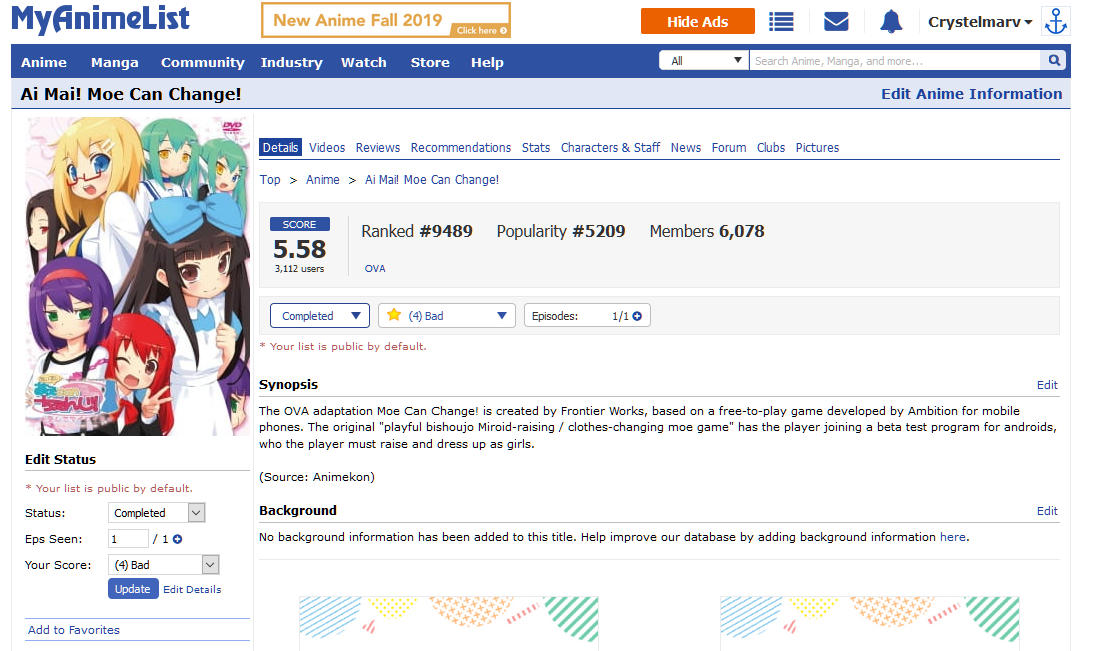Open the Your Score dropdown in sidebar

tap(163, 565)
